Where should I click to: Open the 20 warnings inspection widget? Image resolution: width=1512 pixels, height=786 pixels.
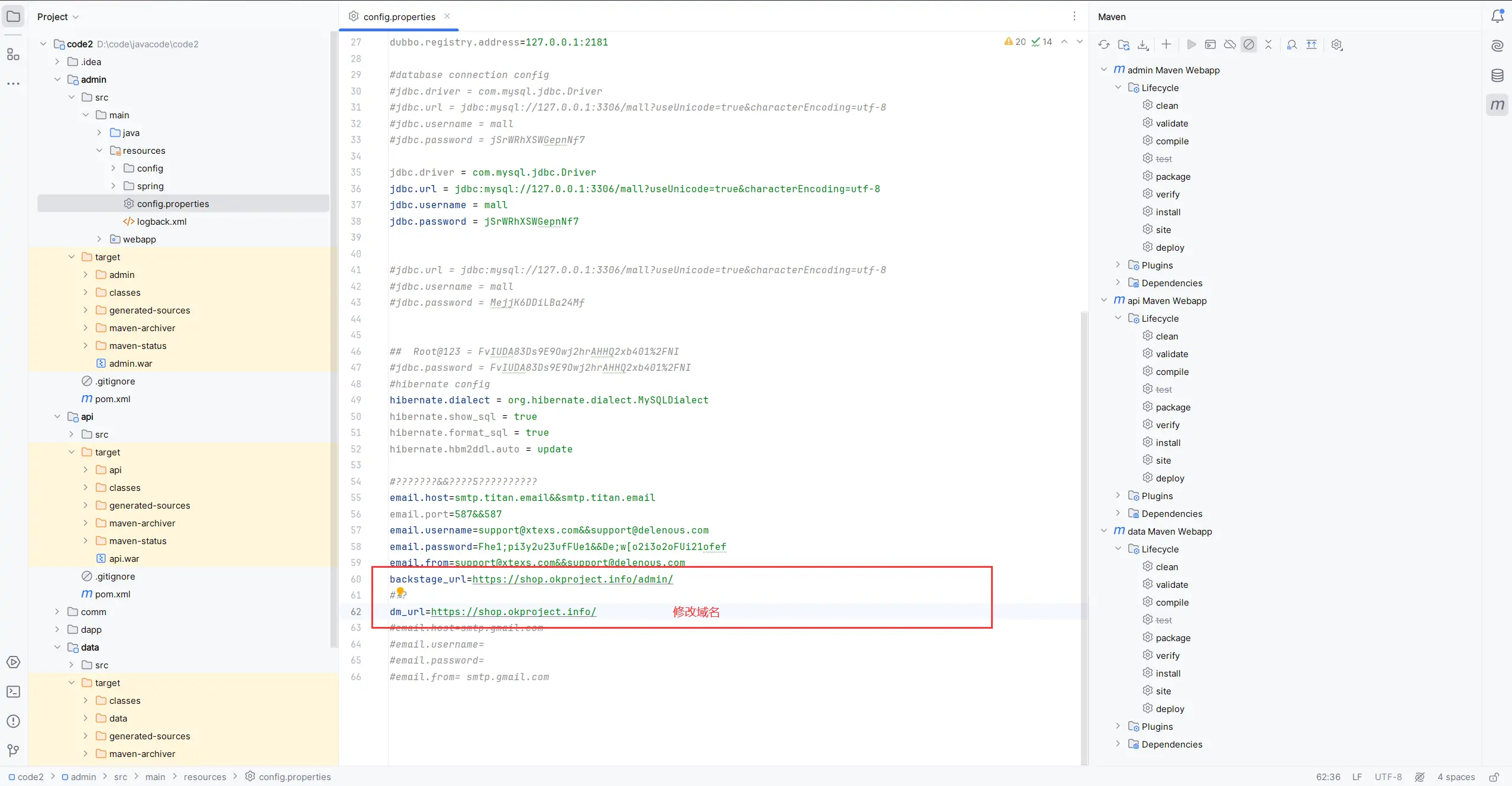pyautogui.click(x=1015, y=41)
